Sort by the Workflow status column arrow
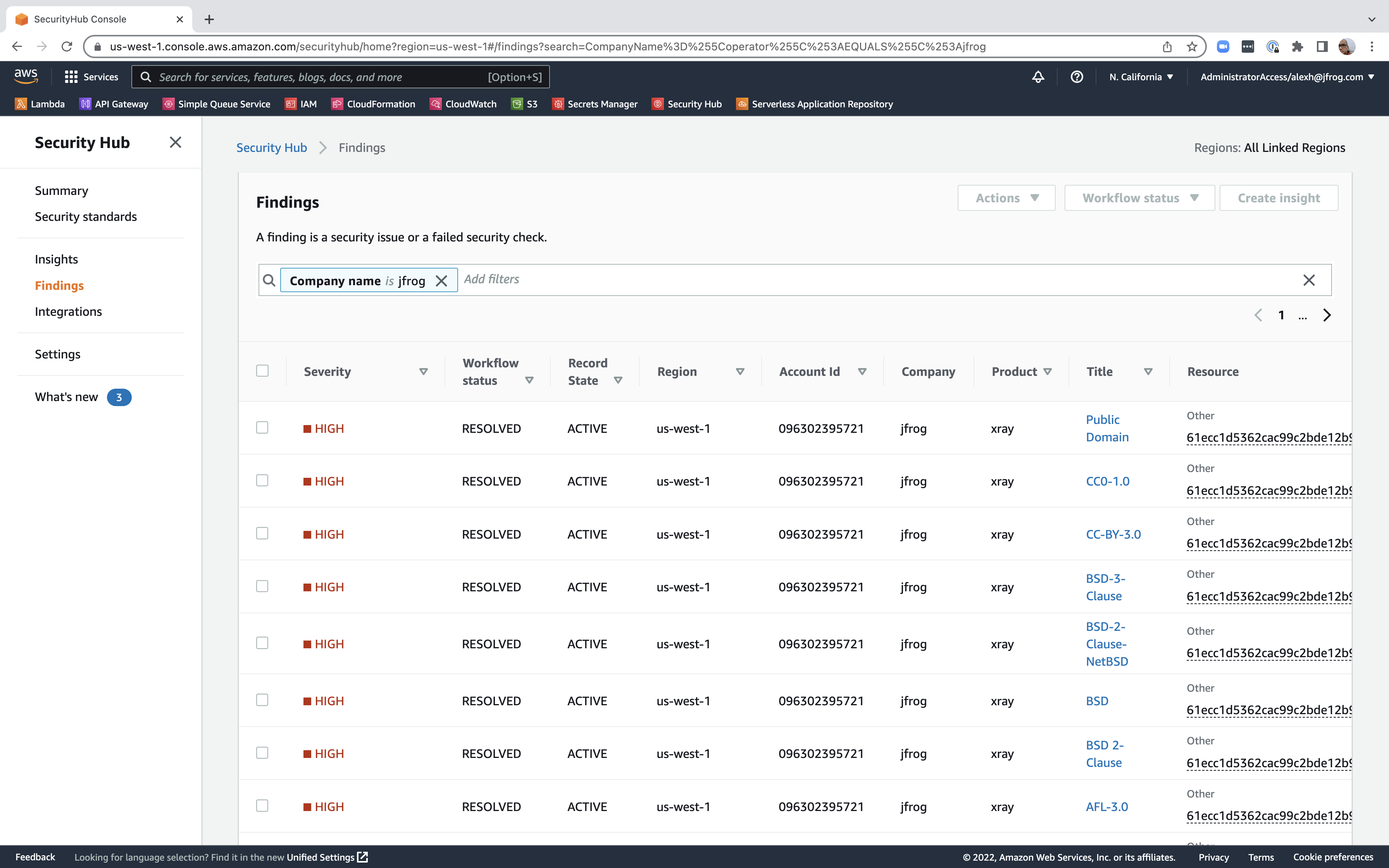Screen dimensions: 1389x868 [529, 381]
